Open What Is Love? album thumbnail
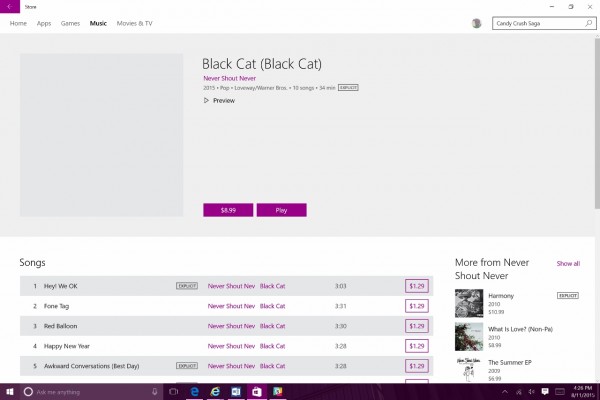This screenshot has height=400, width=600. pyautogui.click(x=469, y=336)
